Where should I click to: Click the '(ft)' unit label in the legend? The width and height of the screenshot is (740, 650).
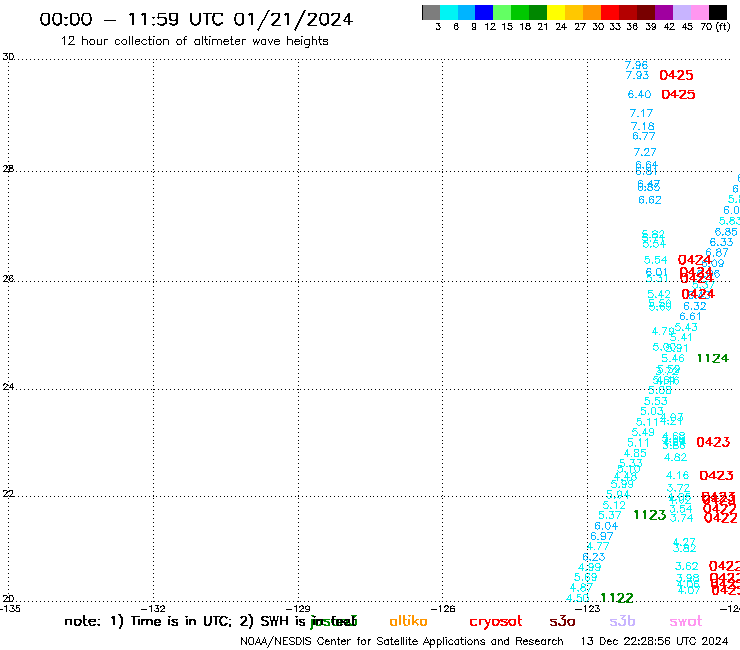pos(723,26)
